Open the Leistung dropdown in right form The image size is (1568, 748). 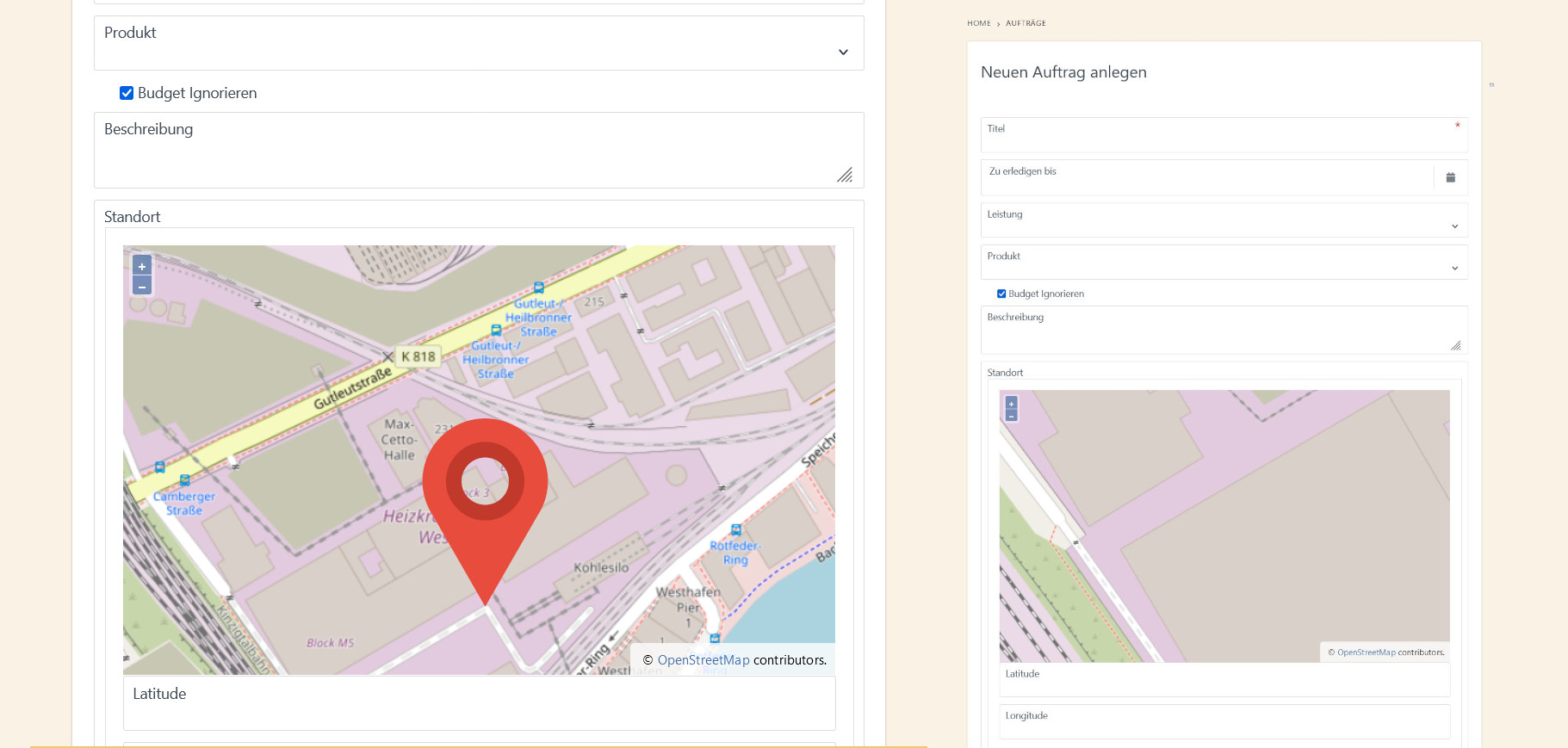[x=1224, y=220]
